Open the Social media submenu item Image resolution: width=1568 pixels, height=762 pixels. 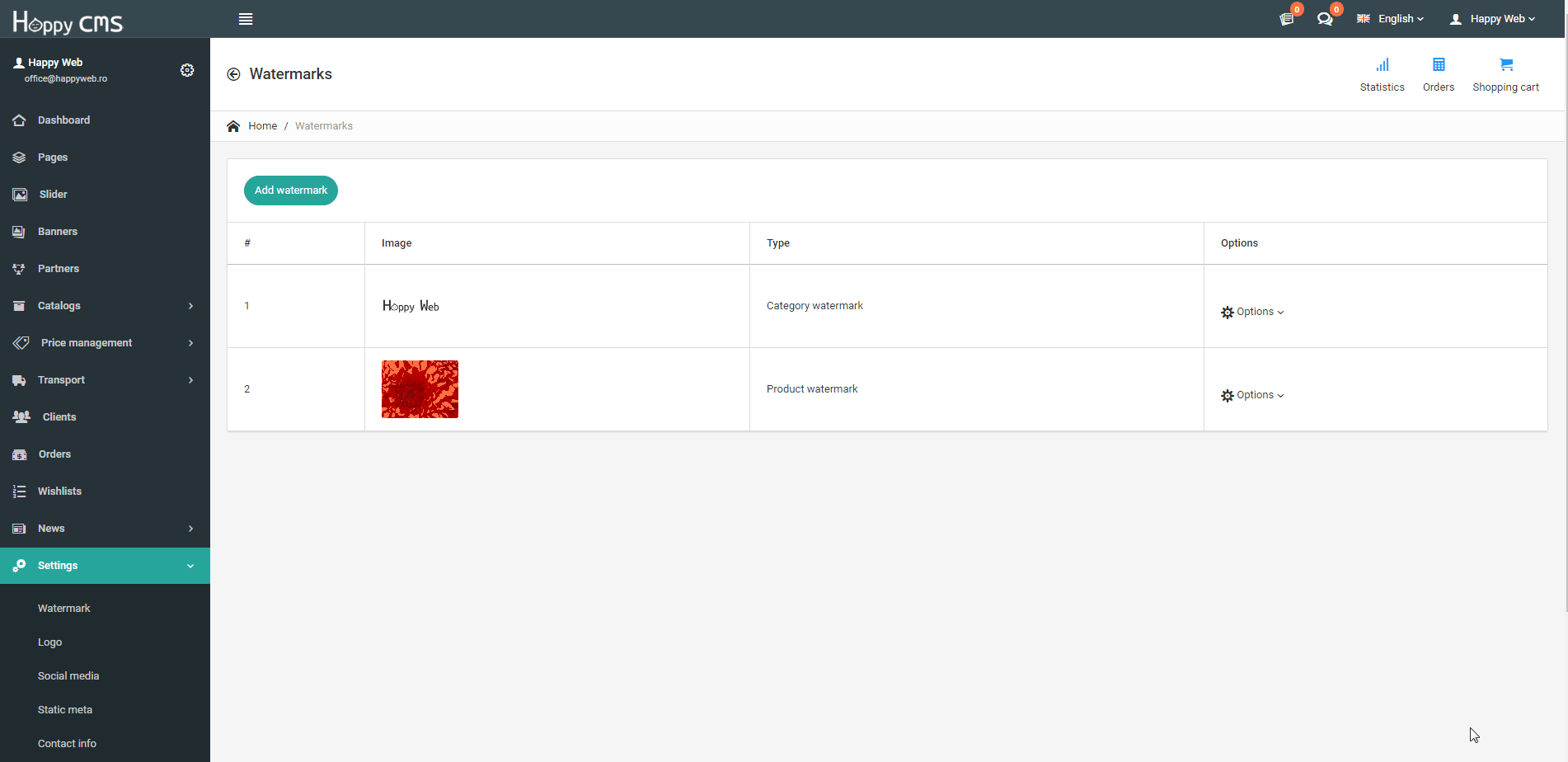[68, 676]
